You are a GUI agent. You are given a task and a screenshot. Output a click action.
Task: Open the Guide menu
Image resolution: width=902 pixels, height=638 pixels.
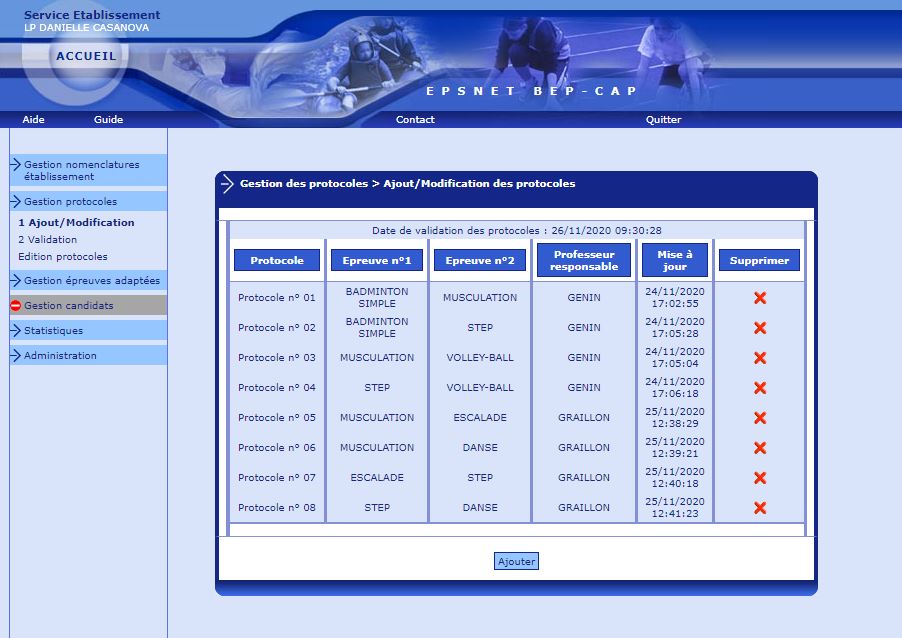coord(108,120)
